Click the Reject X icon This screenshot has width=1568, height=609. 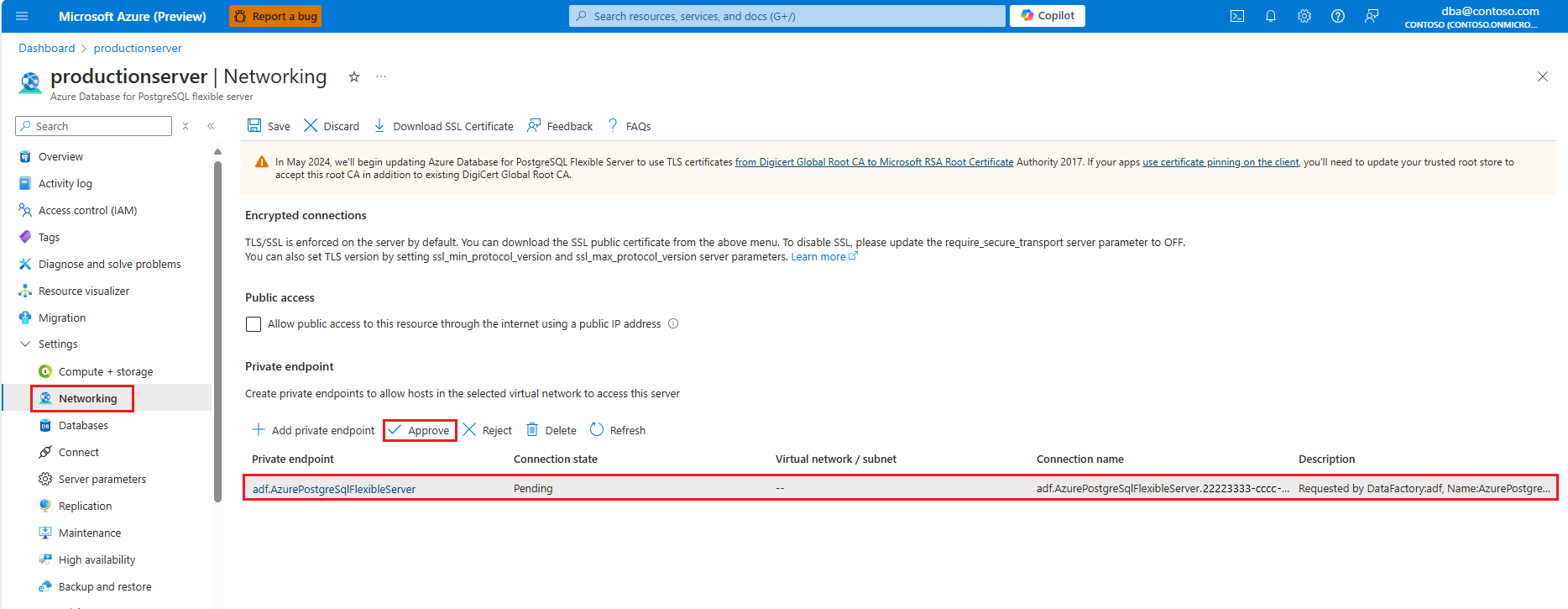click(469, 429)
